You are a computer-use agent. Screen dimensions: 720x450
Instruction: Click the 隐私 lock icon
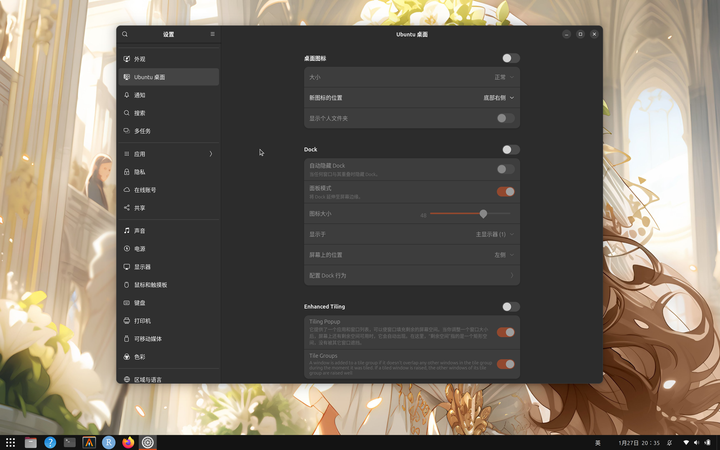click(127, 171)
